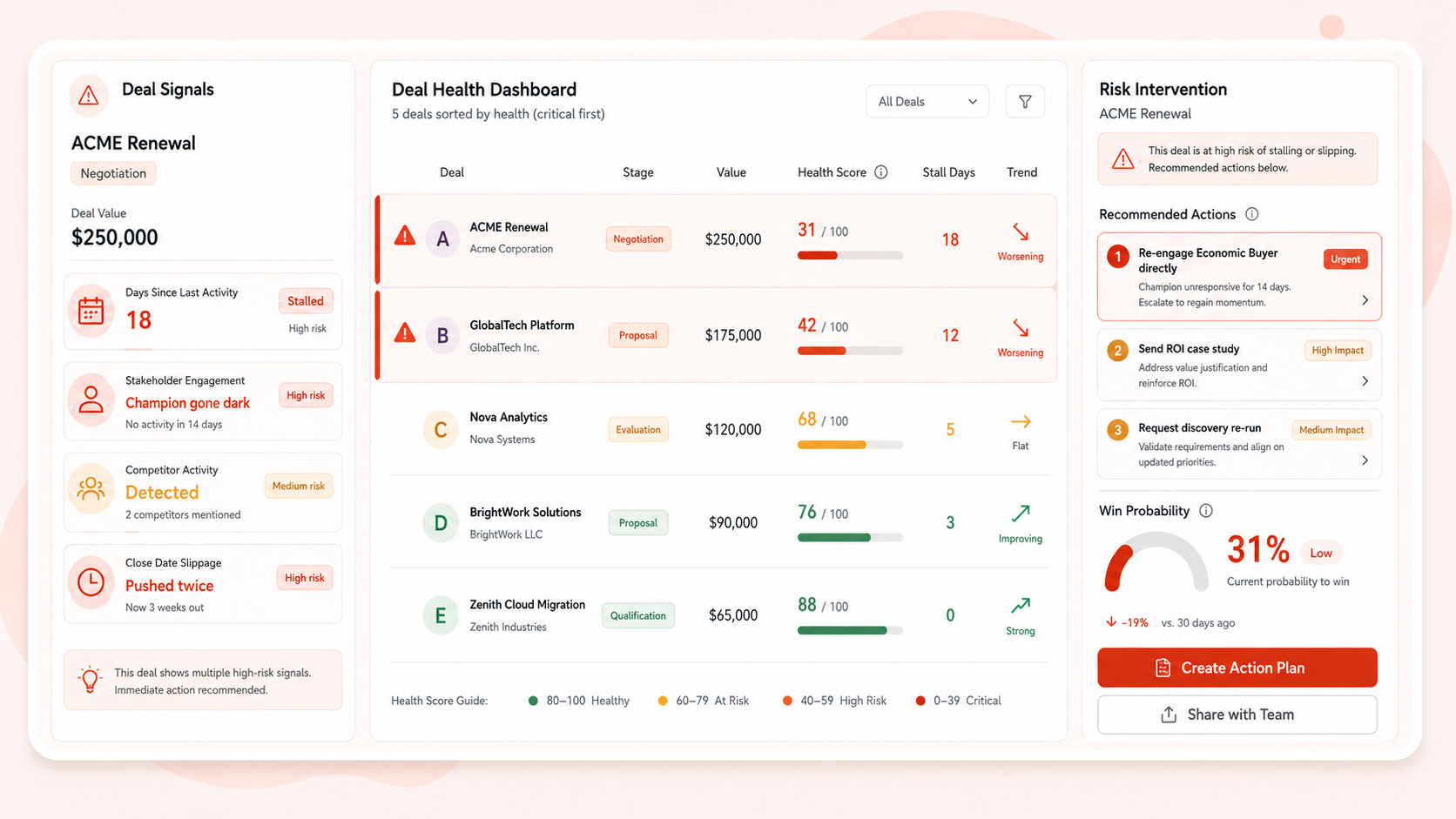This screenshot has width=1456, height=819.
Task: Open the filter funnel icon
Action: click(x=1025, y=102)
